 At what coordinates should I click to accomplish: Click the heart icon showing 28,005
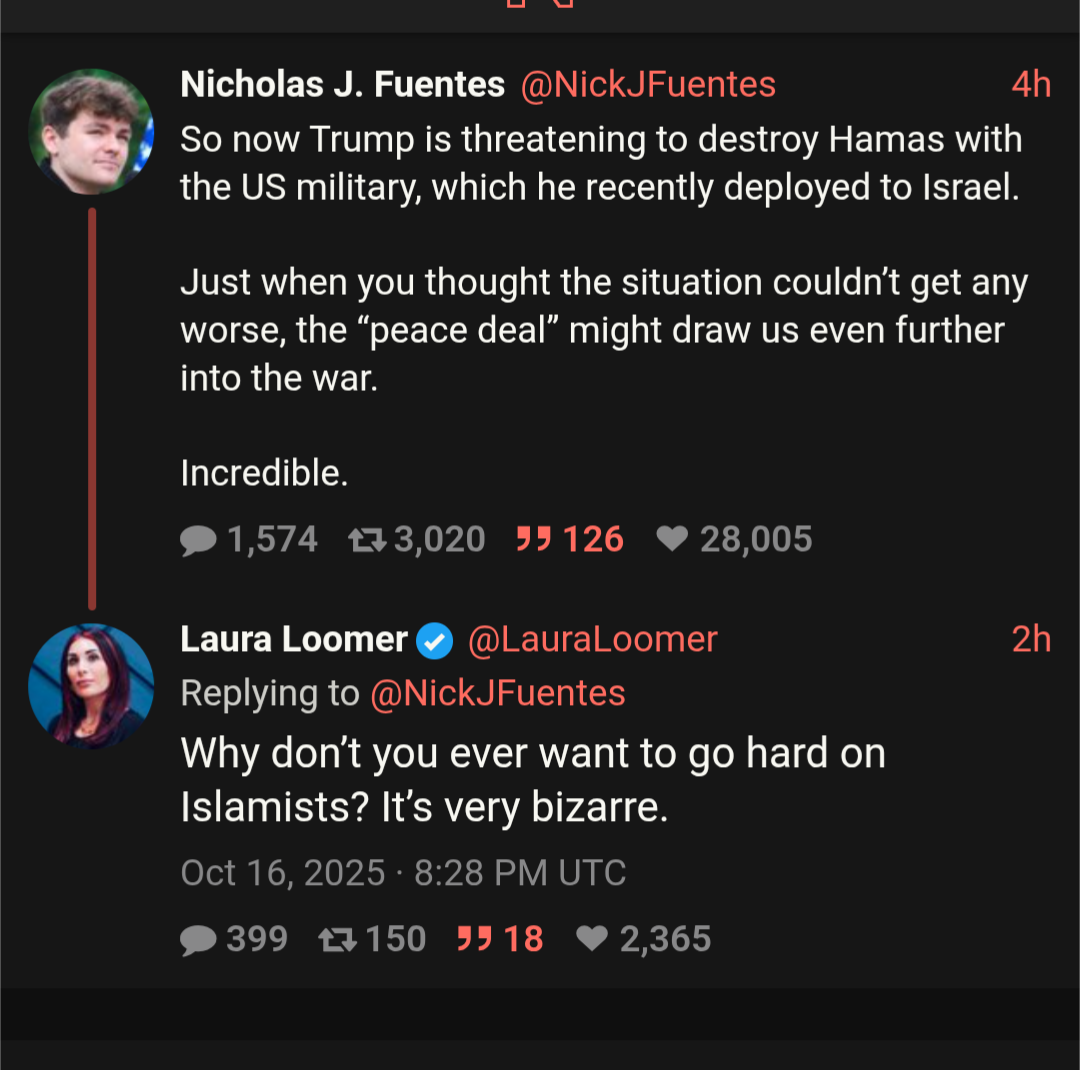tap(672, 540)
